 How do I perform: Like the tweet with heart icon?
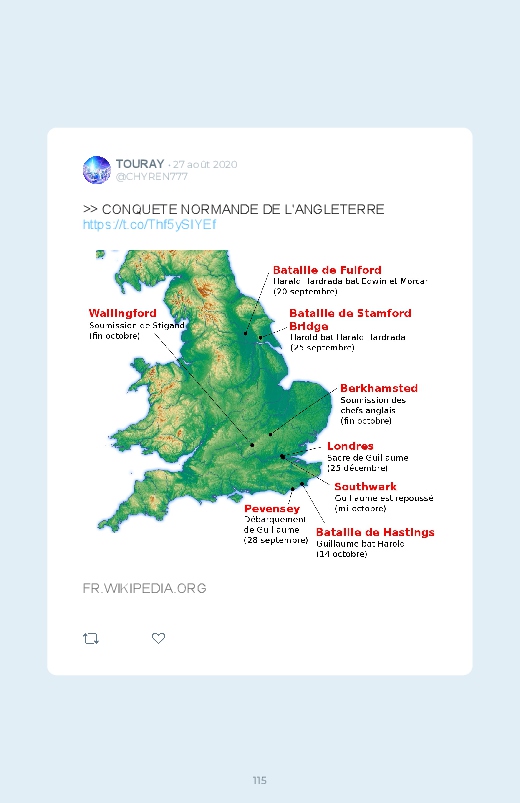click(x=158, y=638)
